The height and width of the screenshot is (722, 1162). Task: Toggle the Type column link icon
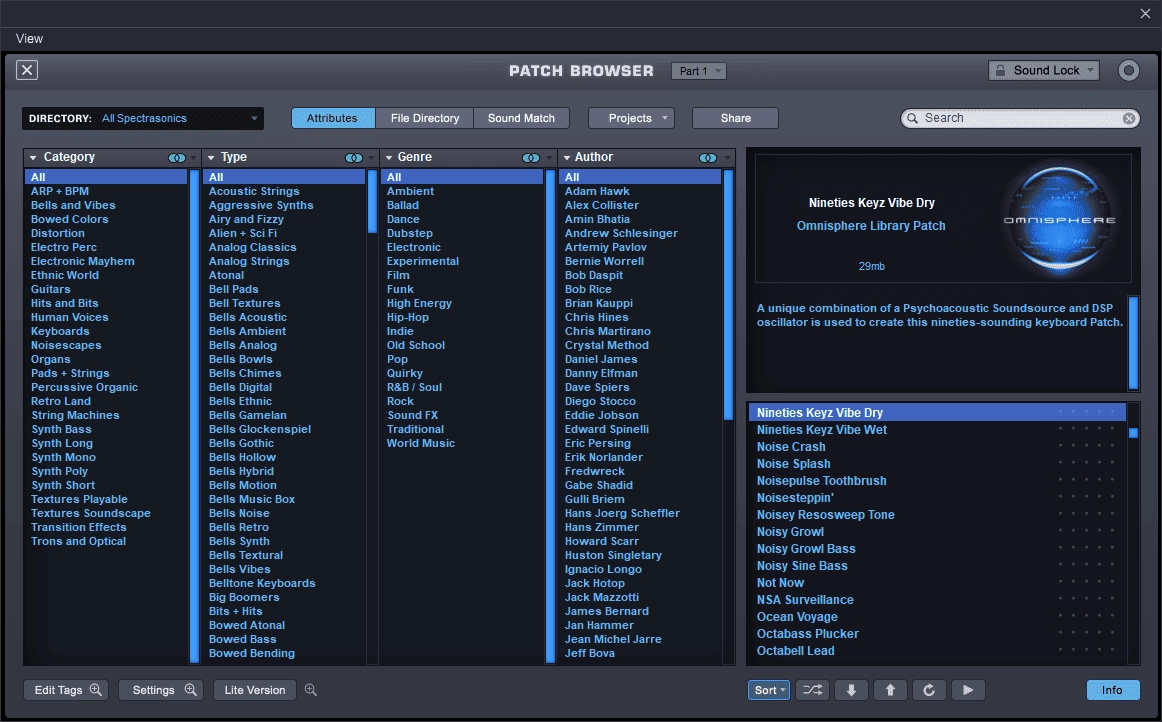click(x=354, y=158)
